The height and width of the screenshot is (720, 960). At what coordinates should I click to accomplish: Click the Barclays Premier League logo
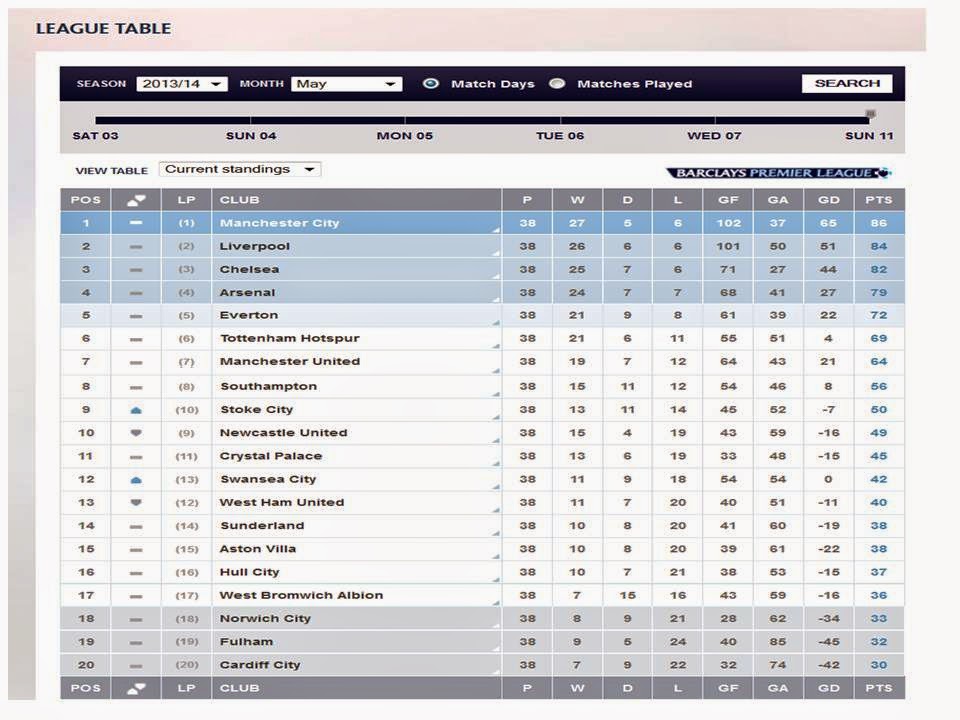(778, 173)
